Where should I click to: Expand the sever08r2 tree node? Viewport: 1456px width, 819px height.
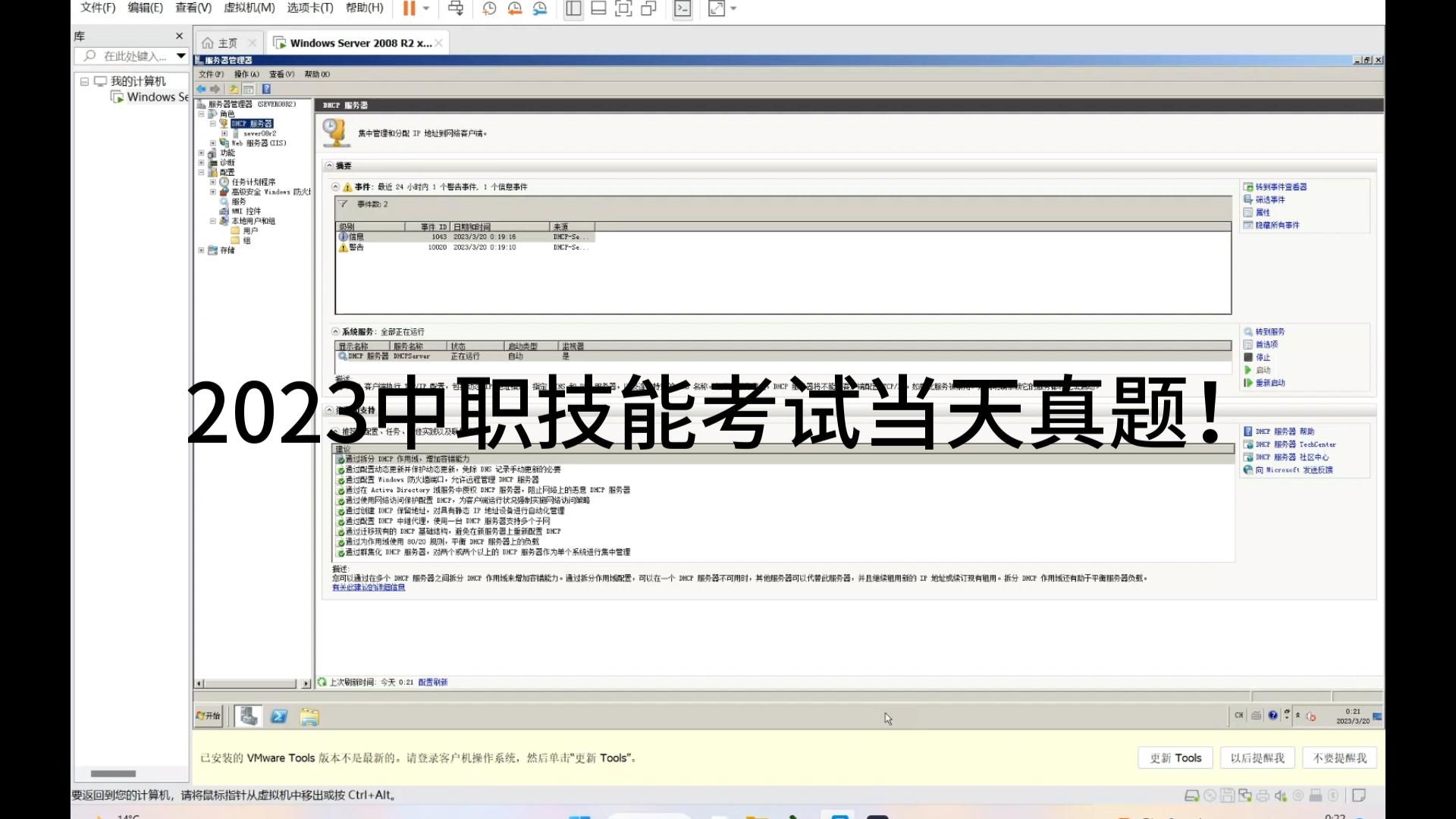click(224, 133)
